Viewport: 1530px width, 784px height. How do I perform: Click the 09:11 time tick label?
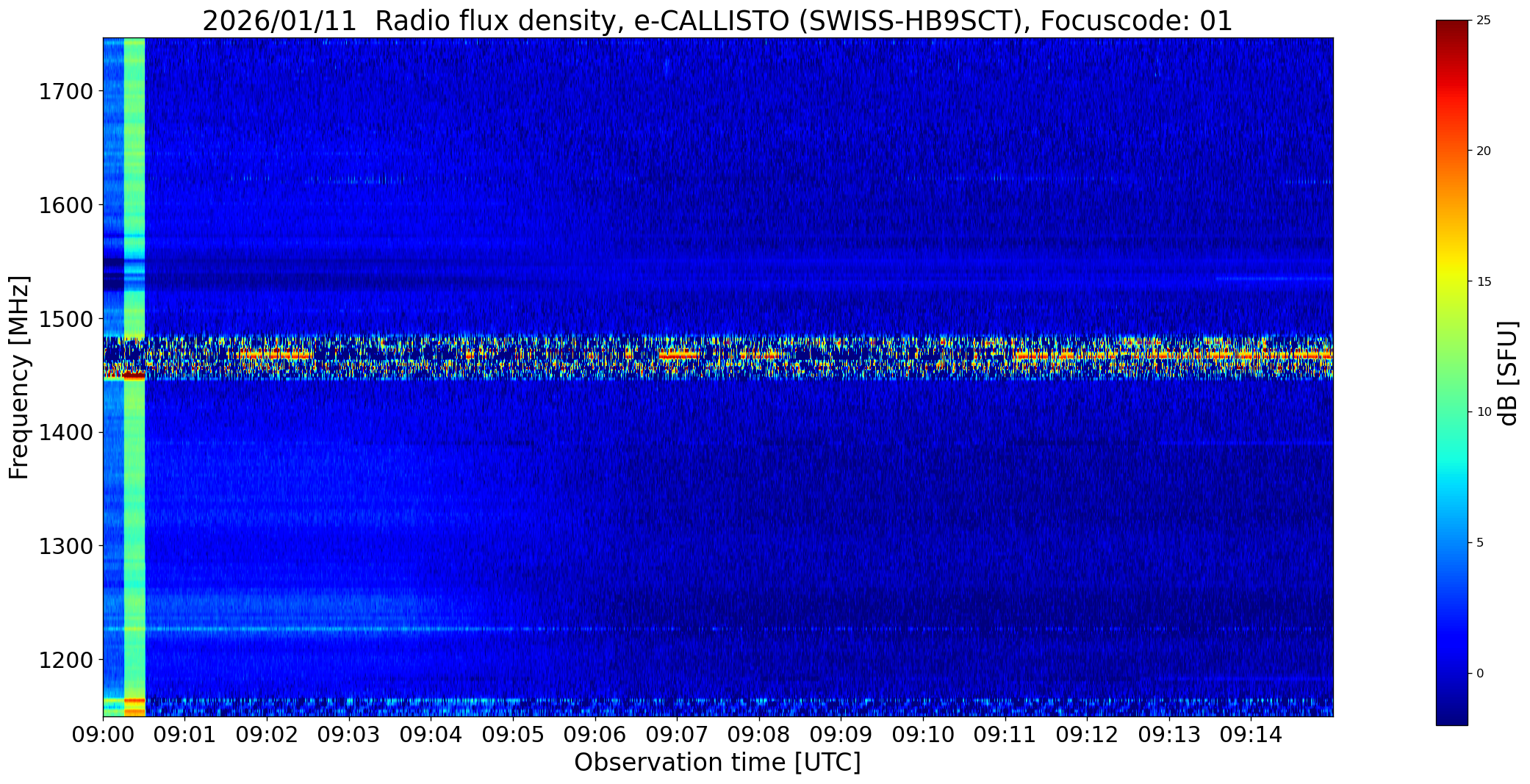coord(1005,735)
